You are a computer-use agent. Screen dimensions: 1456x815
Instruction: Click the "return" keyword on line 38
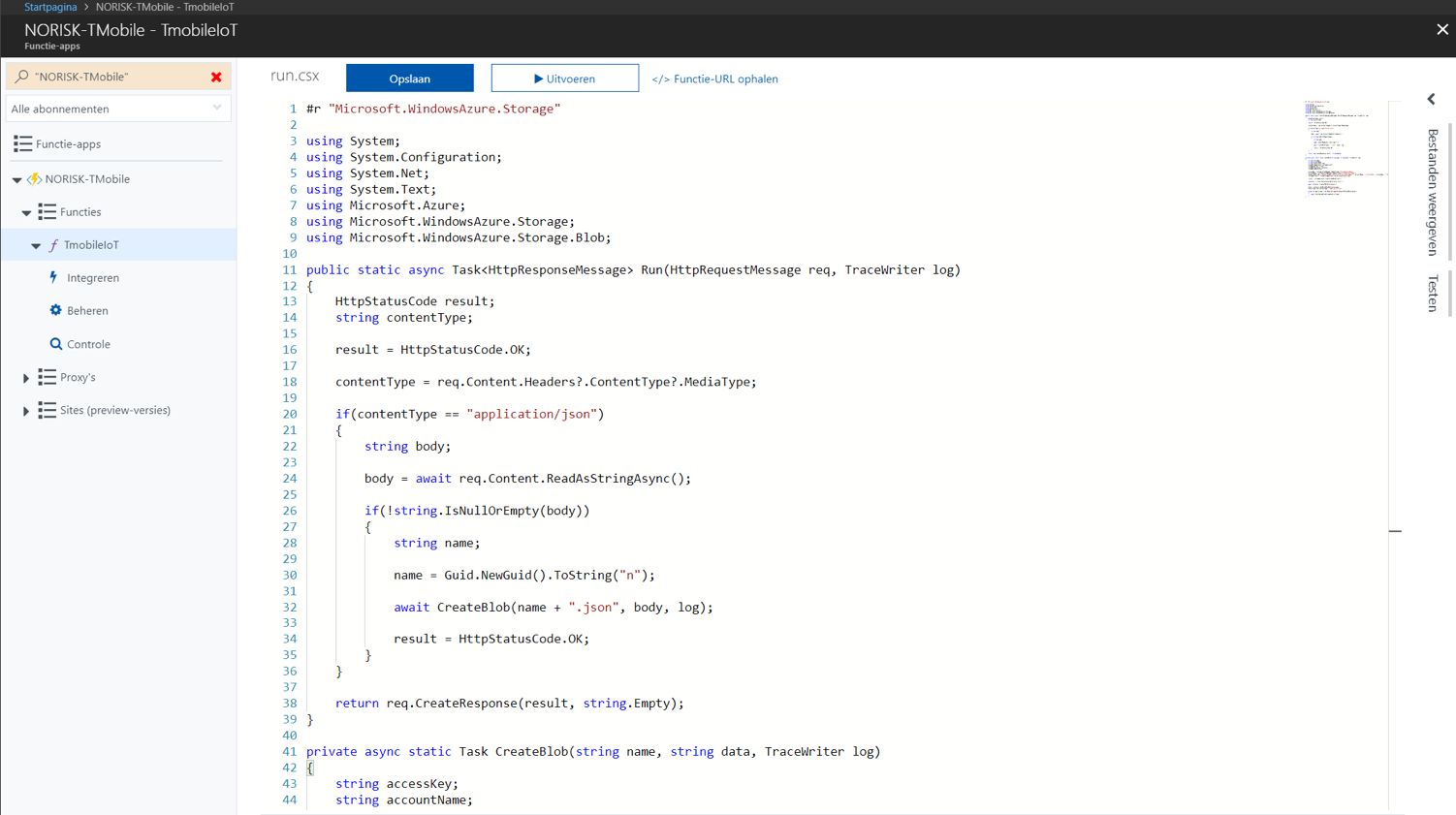(x=357, y=704)
